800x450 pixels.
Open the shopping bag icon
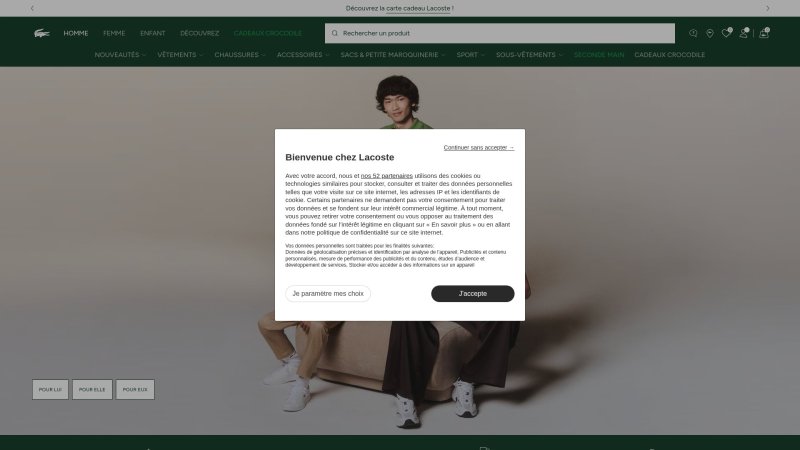764,33
